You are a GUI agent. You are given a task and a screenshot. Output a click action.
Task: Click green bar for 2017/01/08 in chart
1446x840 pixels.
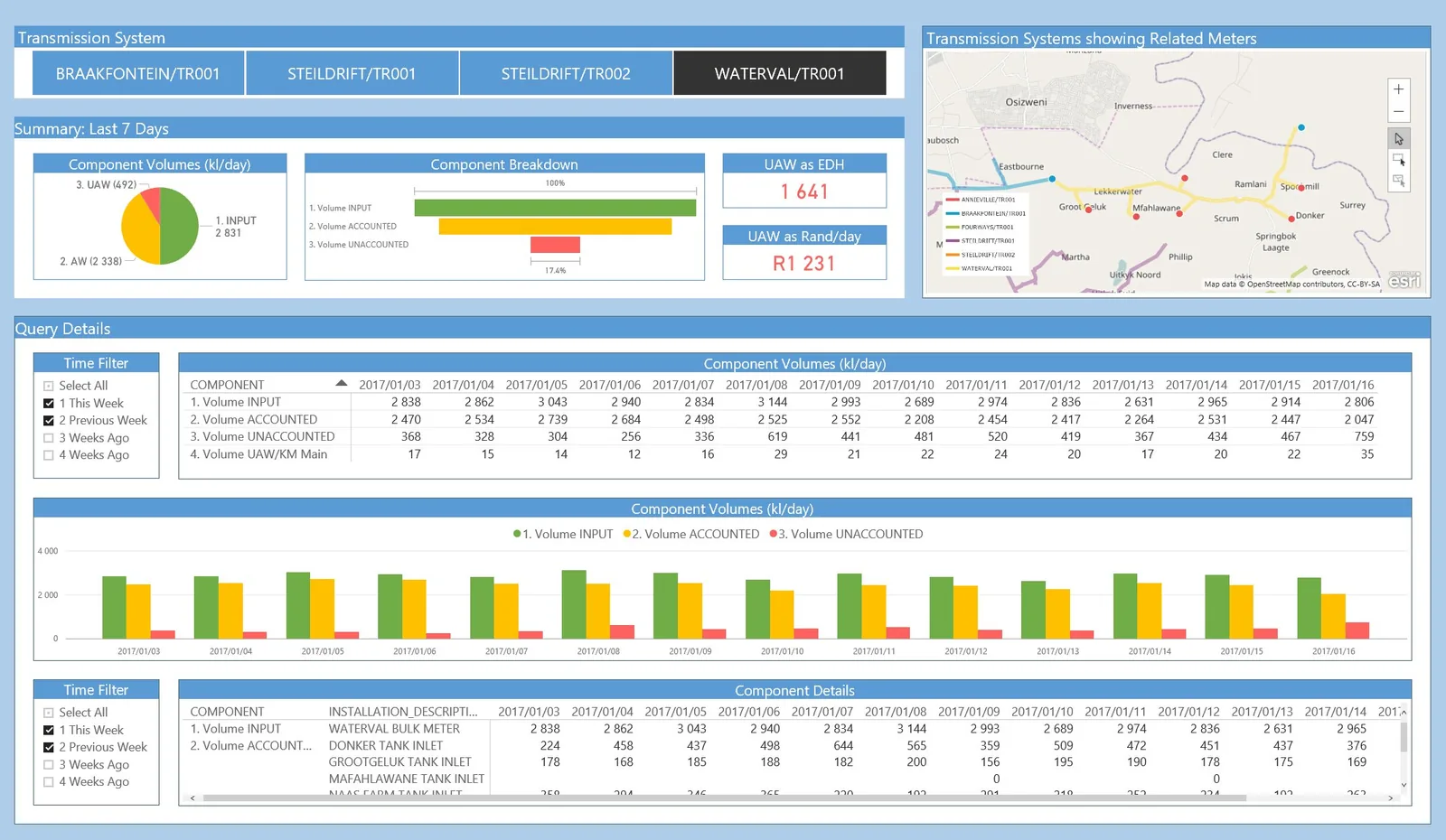573,604
